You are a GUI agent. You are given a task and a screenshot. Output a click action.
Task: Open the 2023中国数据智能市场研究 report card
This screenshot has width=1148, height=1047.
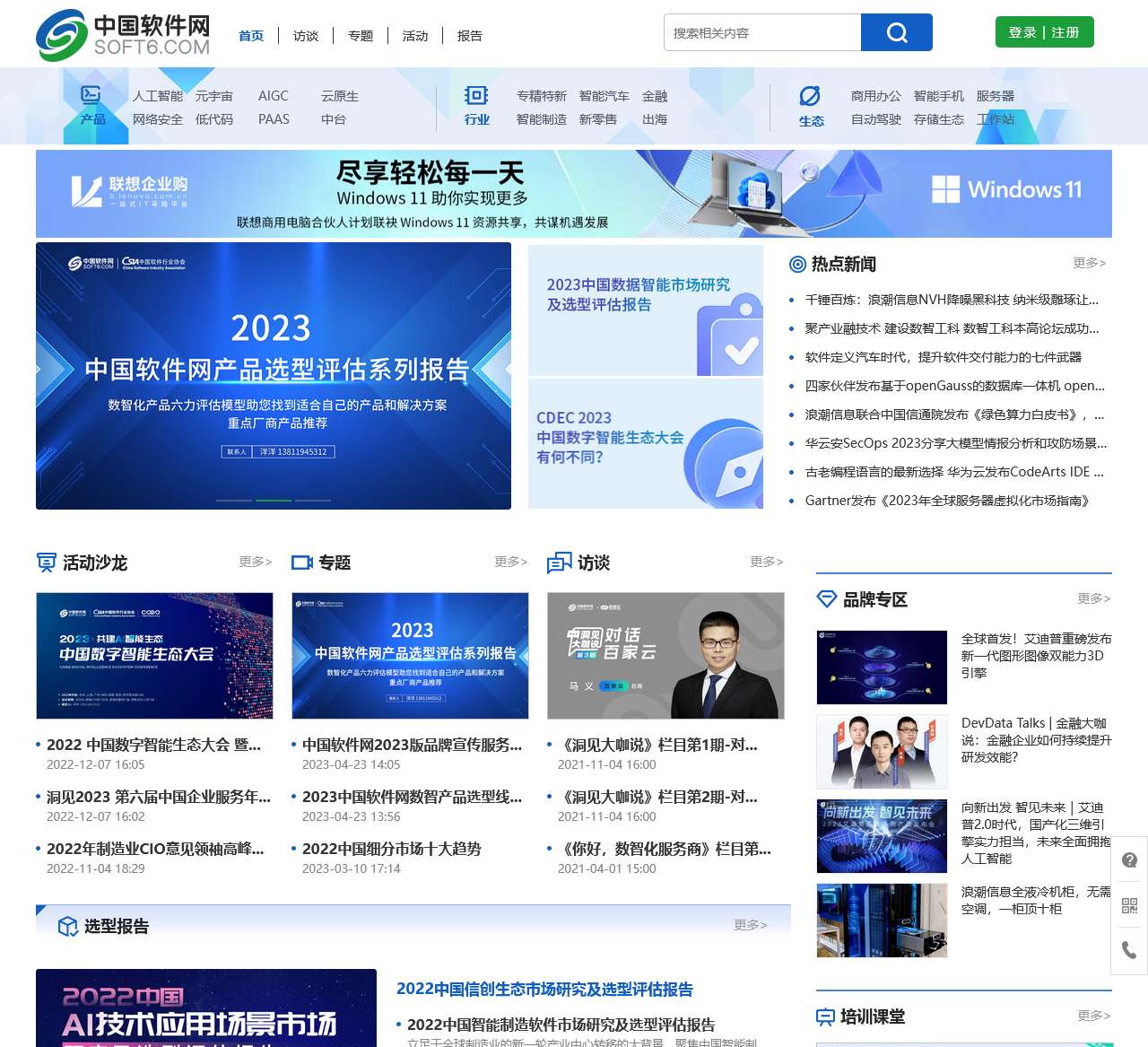pos(646,310)
